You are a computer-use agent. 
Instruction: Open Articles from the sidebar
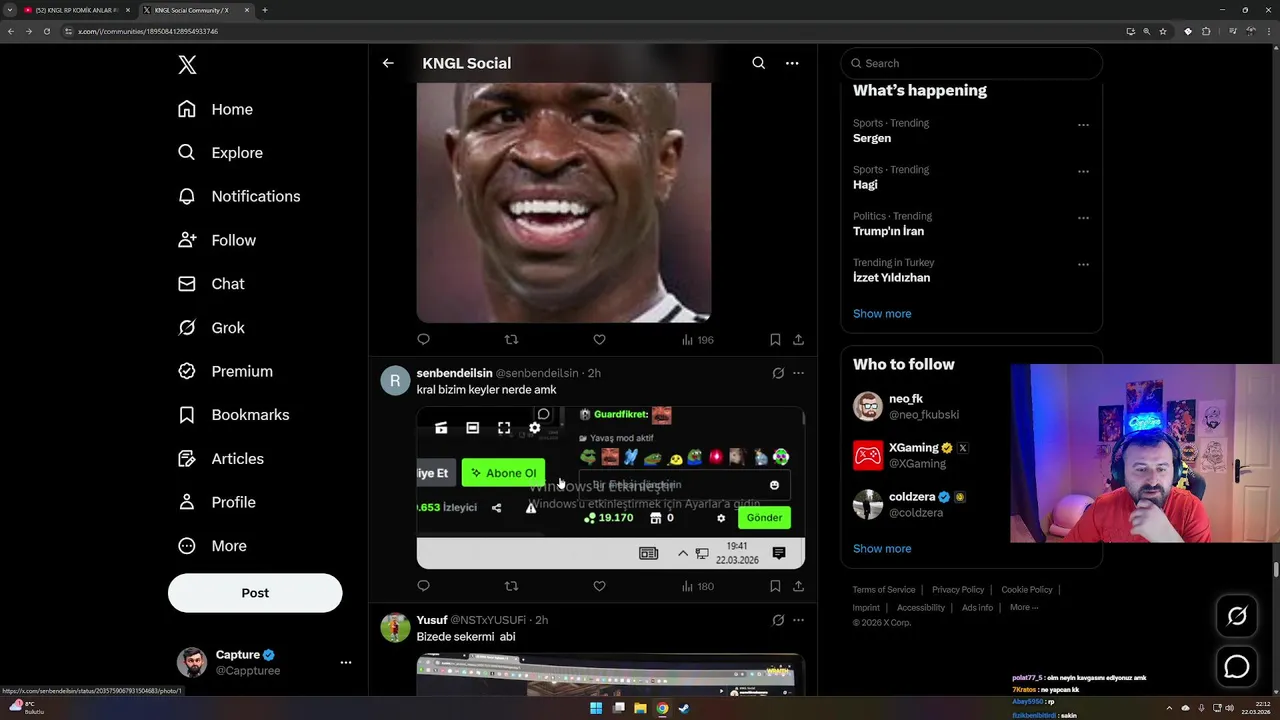click(x=221, y=459)
